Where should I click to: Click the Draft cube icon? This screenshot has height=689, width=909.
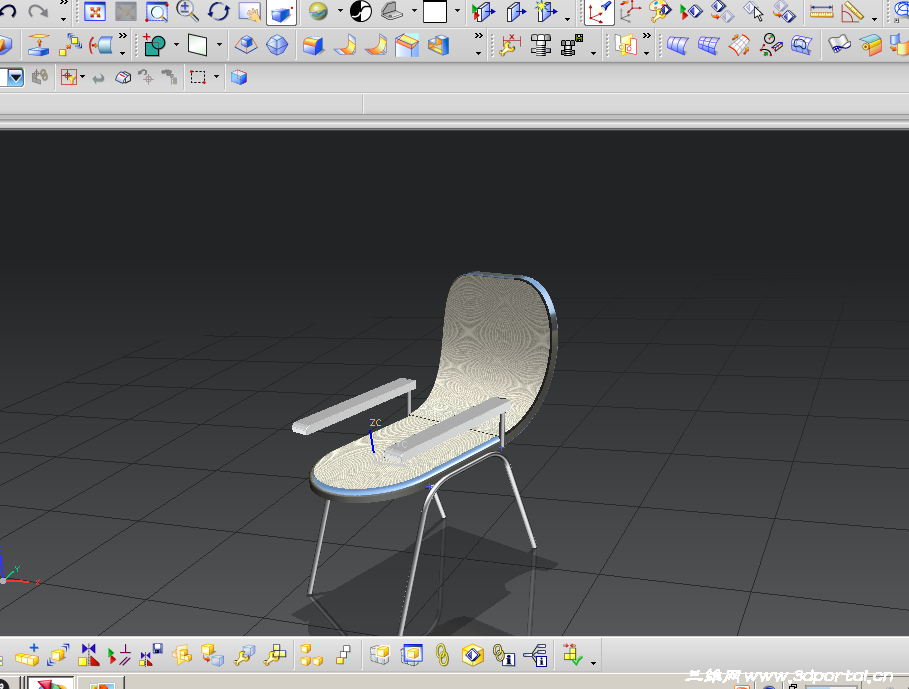point(246,45)
